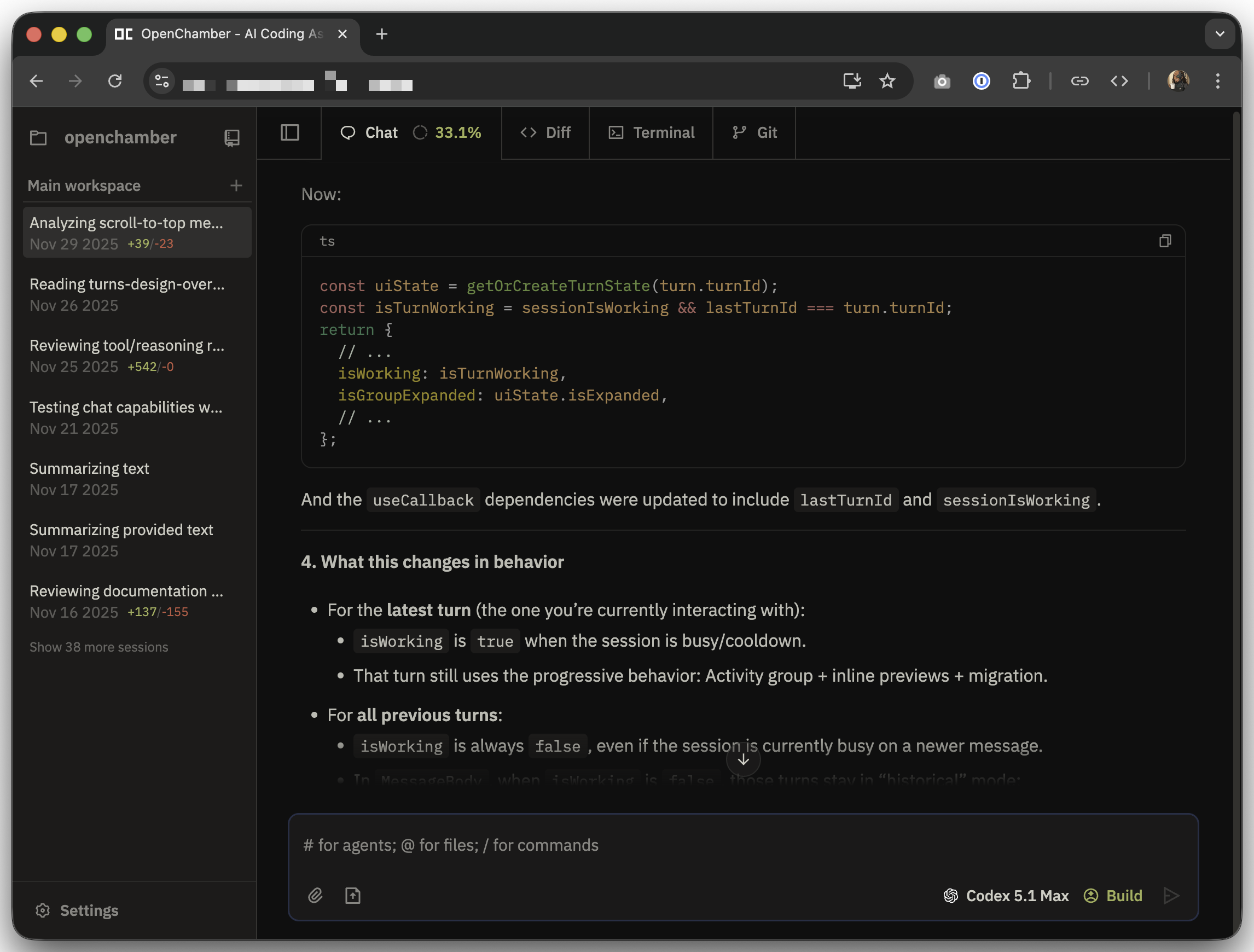
Task: Open site information controls in address bar
Action: pos(162,81)
